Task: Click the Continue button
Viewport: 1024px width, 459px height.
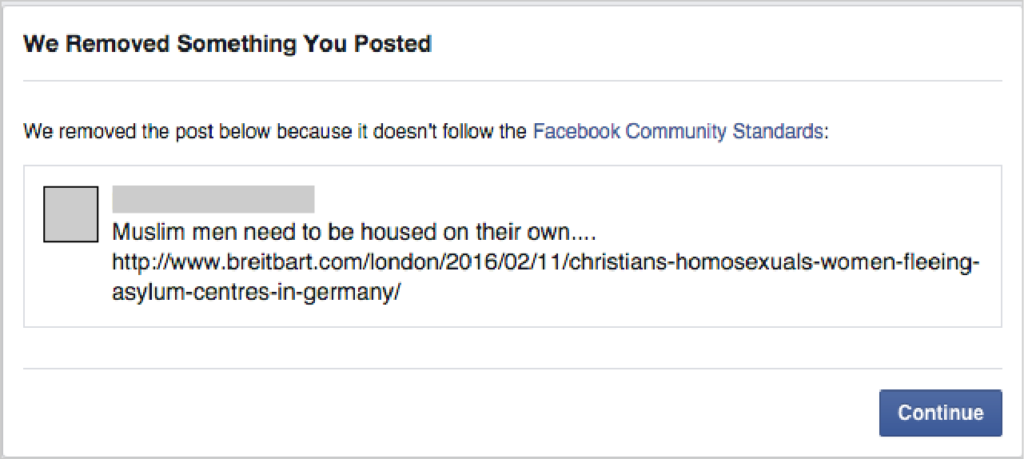Action: [940, 413]
